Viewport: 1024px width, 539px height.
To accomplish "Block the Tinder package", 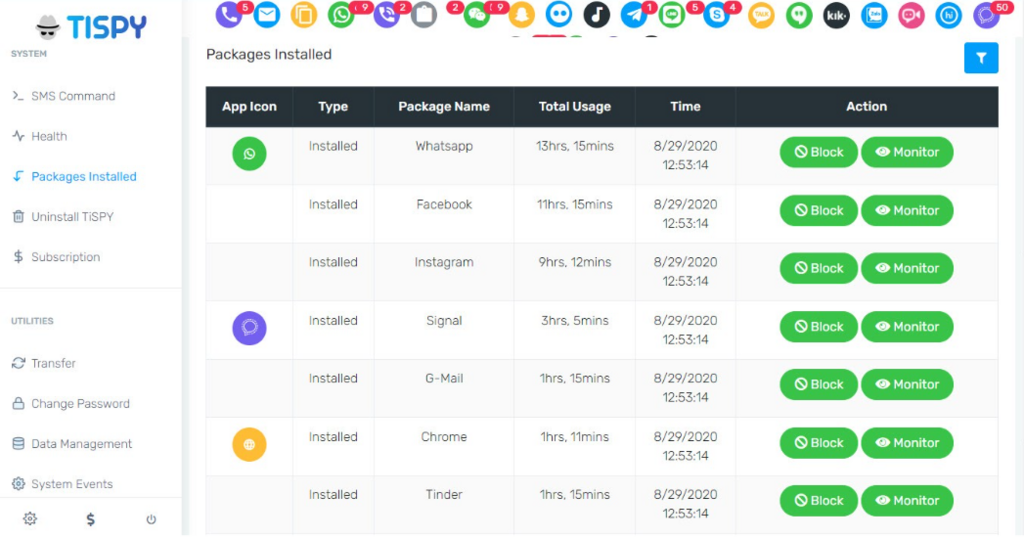I will tap(818, 500).
